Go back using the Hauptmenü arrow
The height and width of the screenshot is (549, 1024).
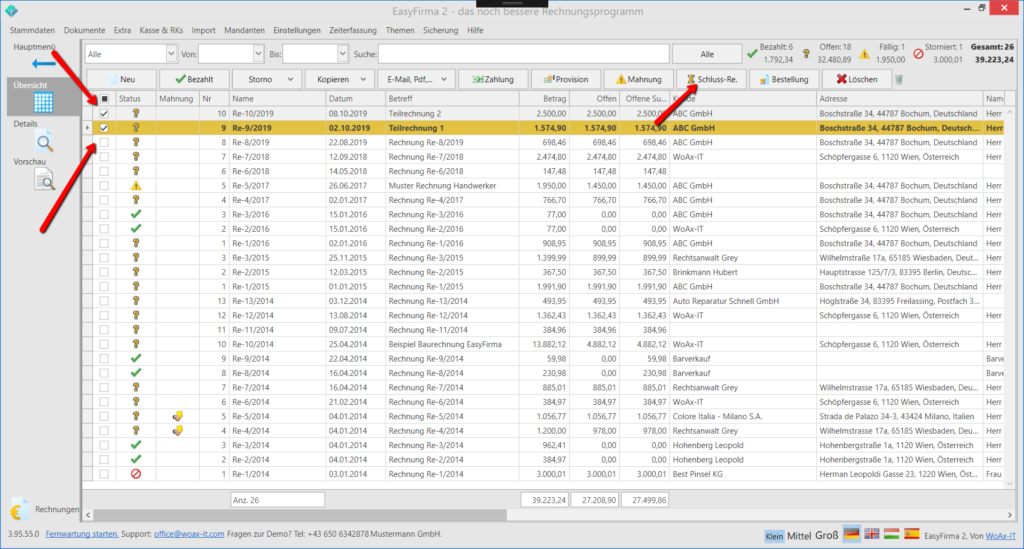coord(43,63)
